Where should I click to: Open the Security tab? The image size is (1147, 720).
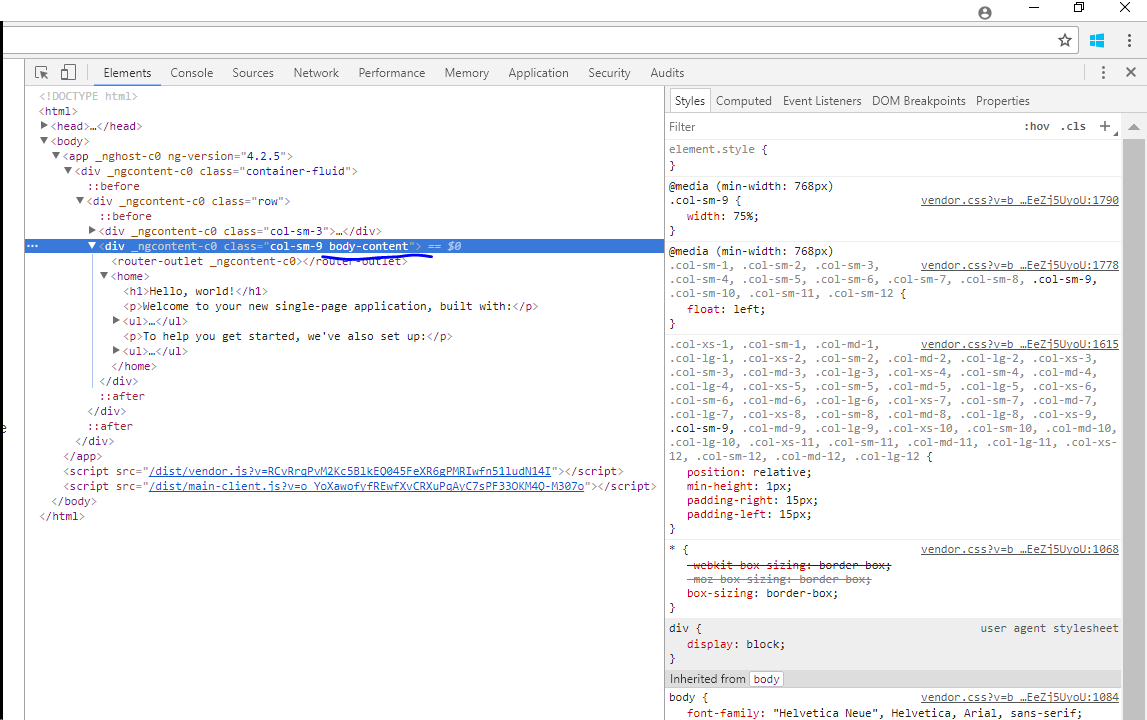tap(609, 72)
